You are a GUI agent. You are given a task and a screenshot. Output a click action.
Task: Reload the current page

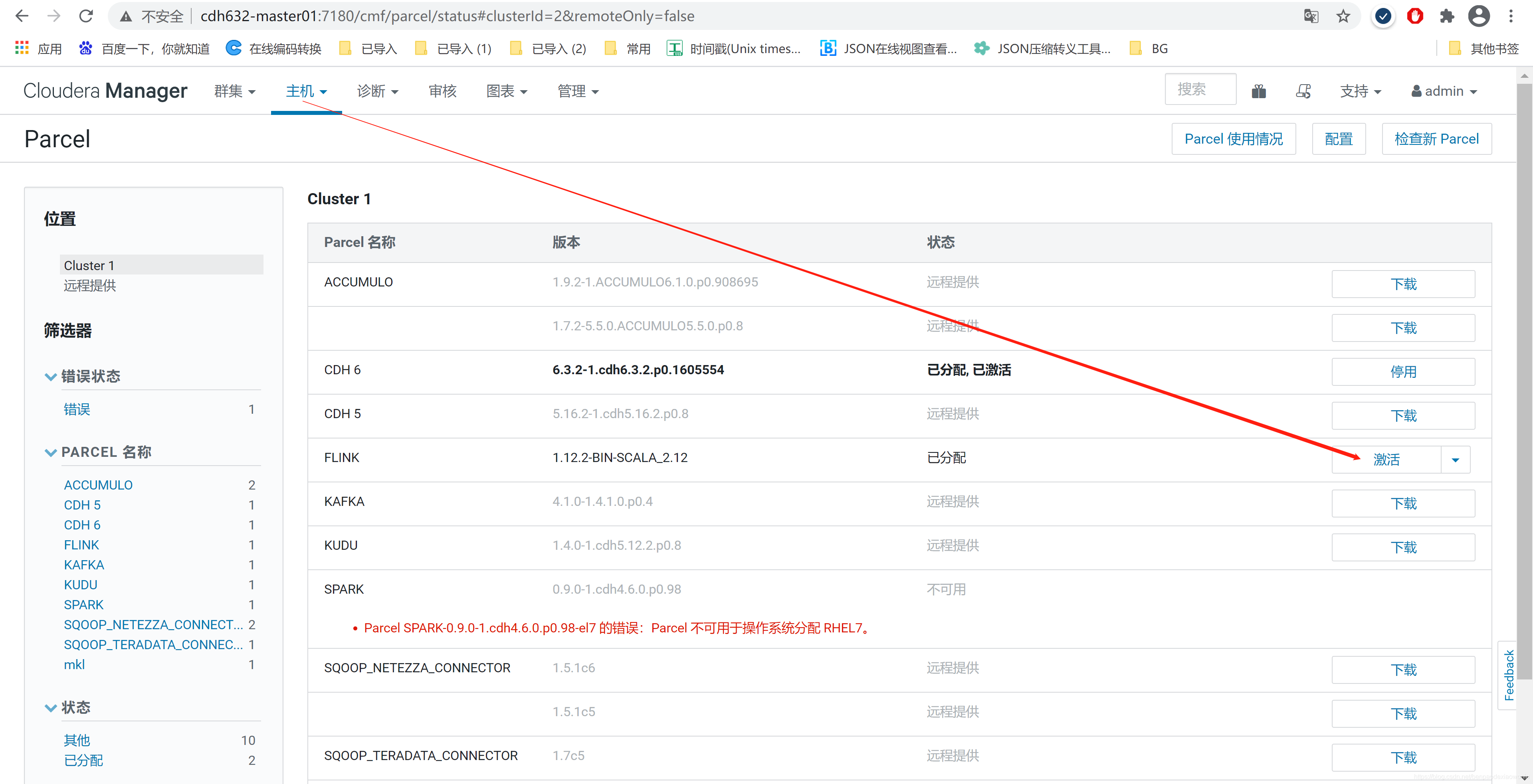click(x=86, y=16)
